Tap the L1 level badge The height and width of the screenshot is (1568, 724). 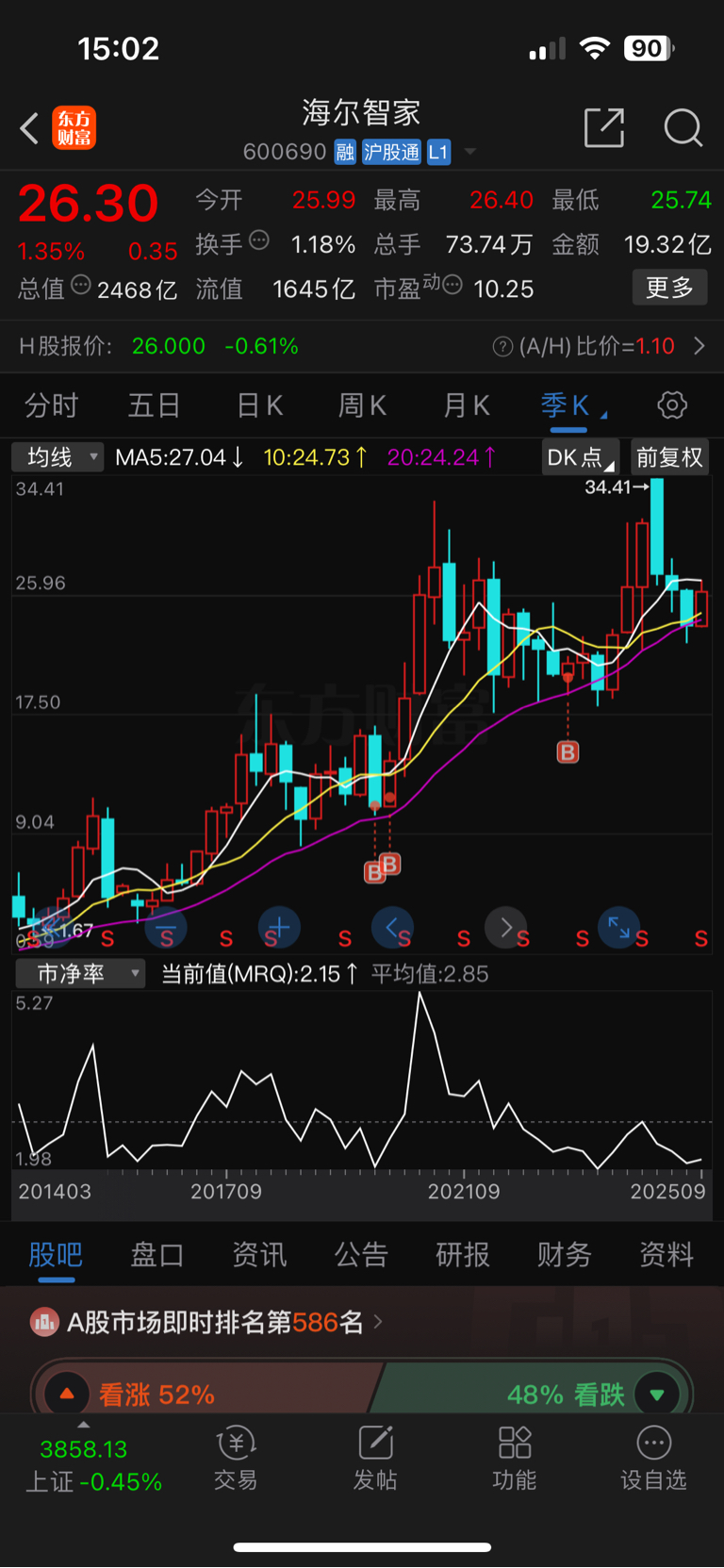click(x=438, y=152)
